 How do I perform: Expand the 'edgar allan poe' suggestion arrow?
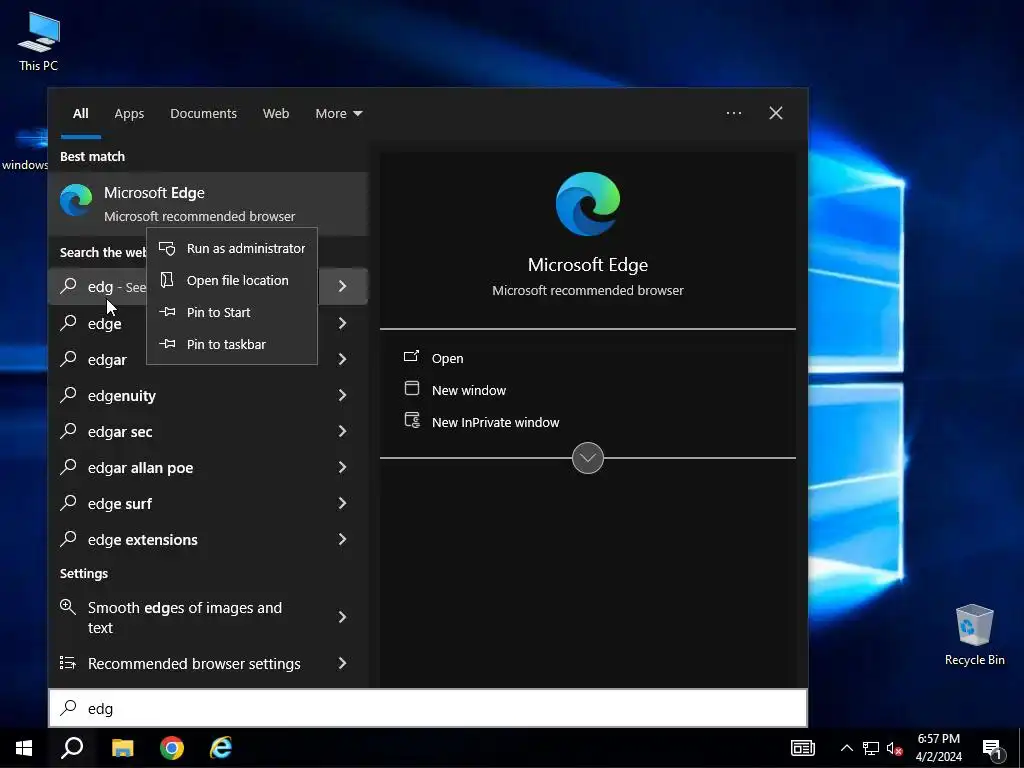coord(342,466)
